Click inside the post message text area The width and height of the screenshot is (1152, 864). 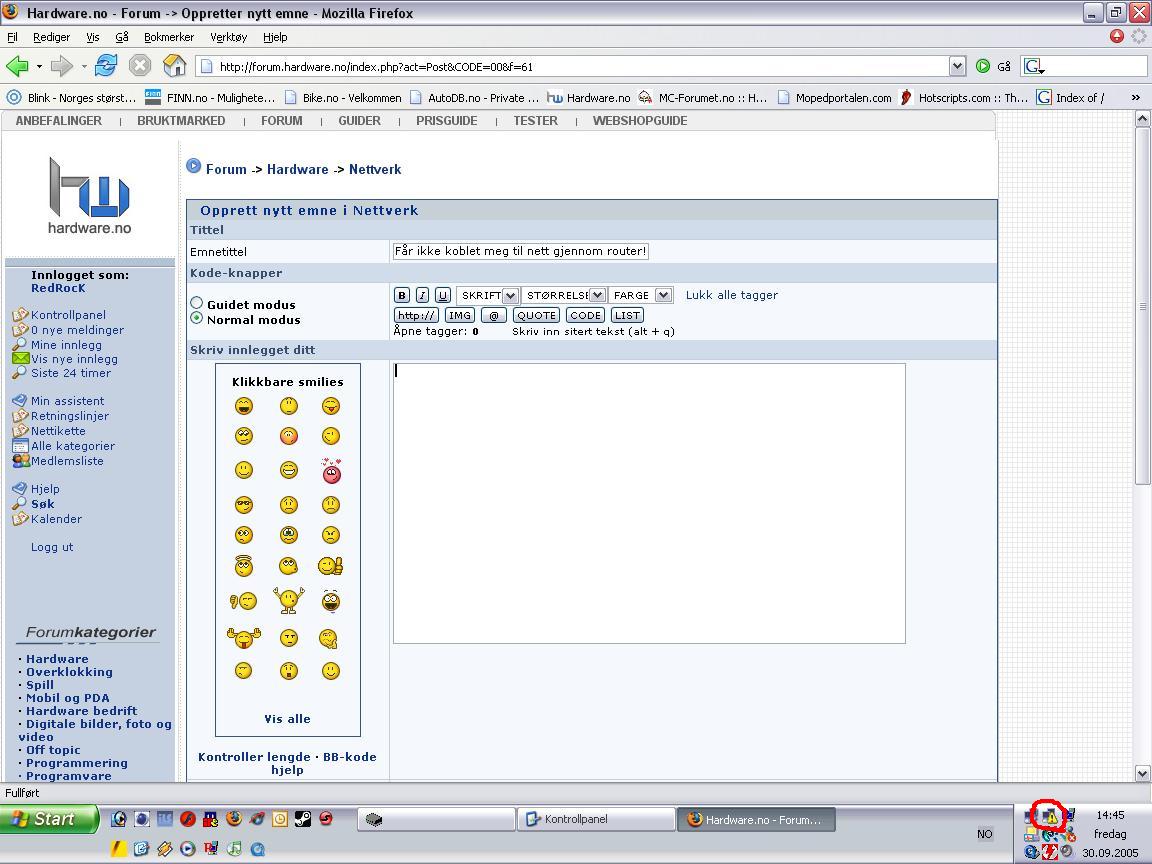(649, 503)
